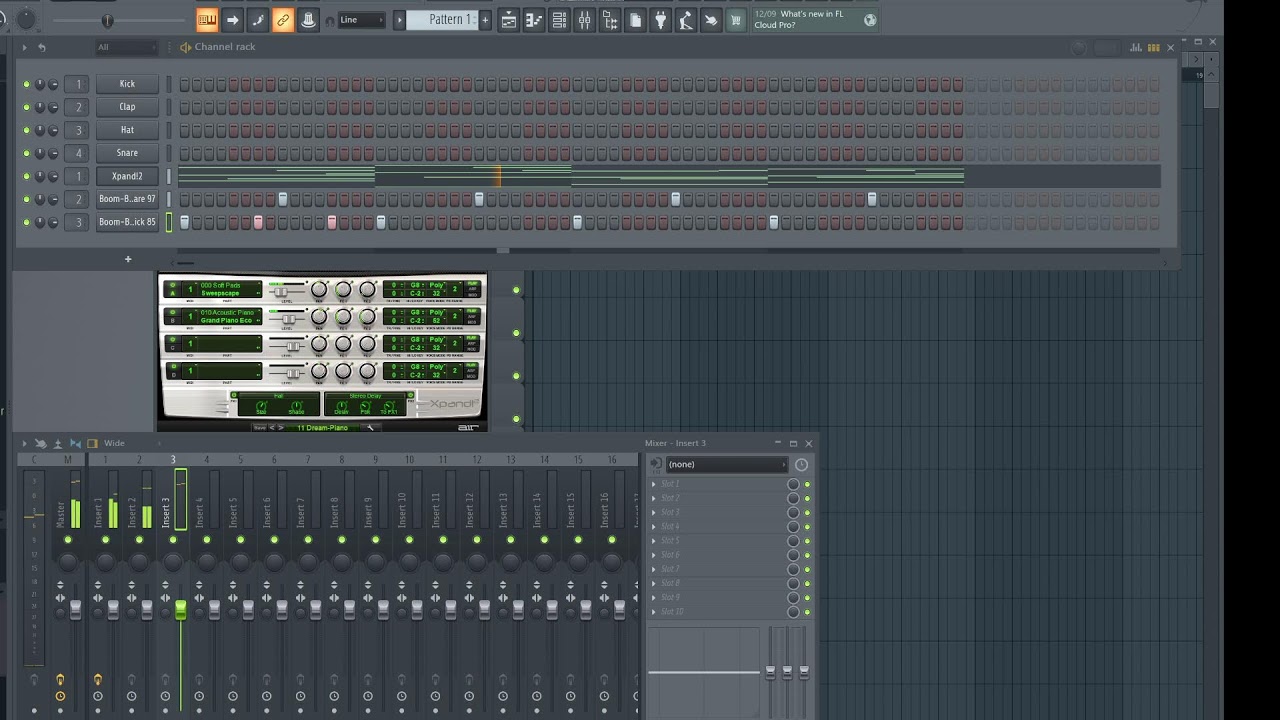Open the Playlist view icon

[x=509, y=20]
